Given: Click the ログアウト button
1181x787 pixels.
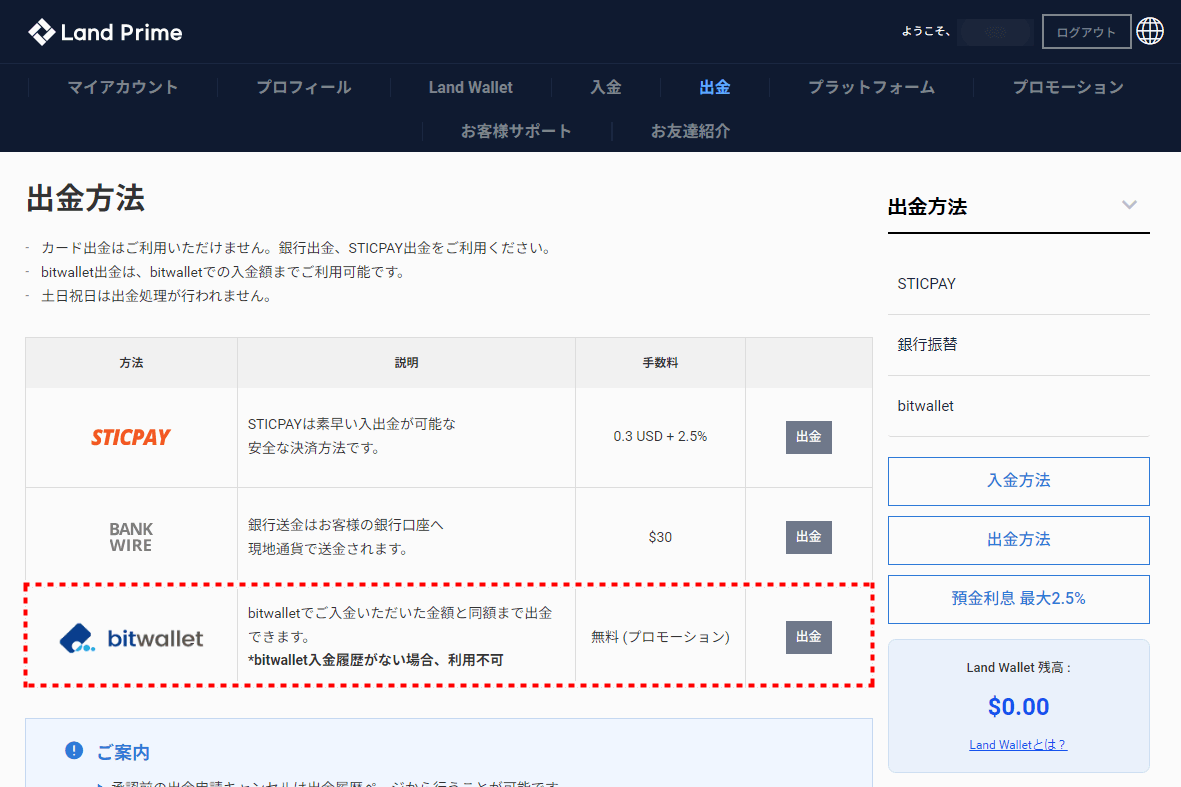Looking at the screenshot, I should click(x=1086, y=32).
